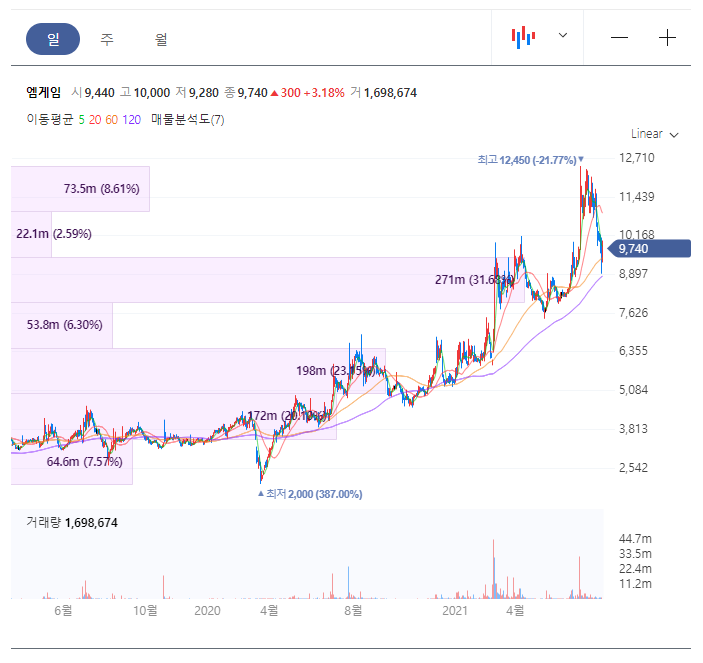Image resolution: width=703 pixels, height=663 pixels.
Task: Open the Linear scale dropdown
Action: point(655,134)
